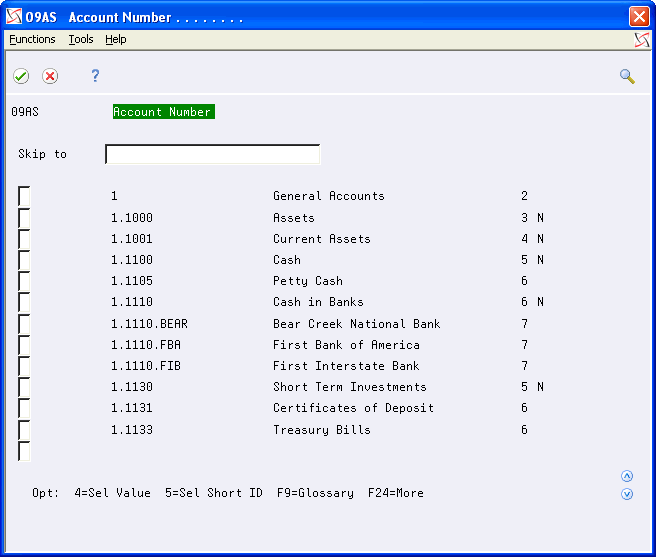Open the Help menu
Viewport: 656px width, 557px height.
click(115, 39)
